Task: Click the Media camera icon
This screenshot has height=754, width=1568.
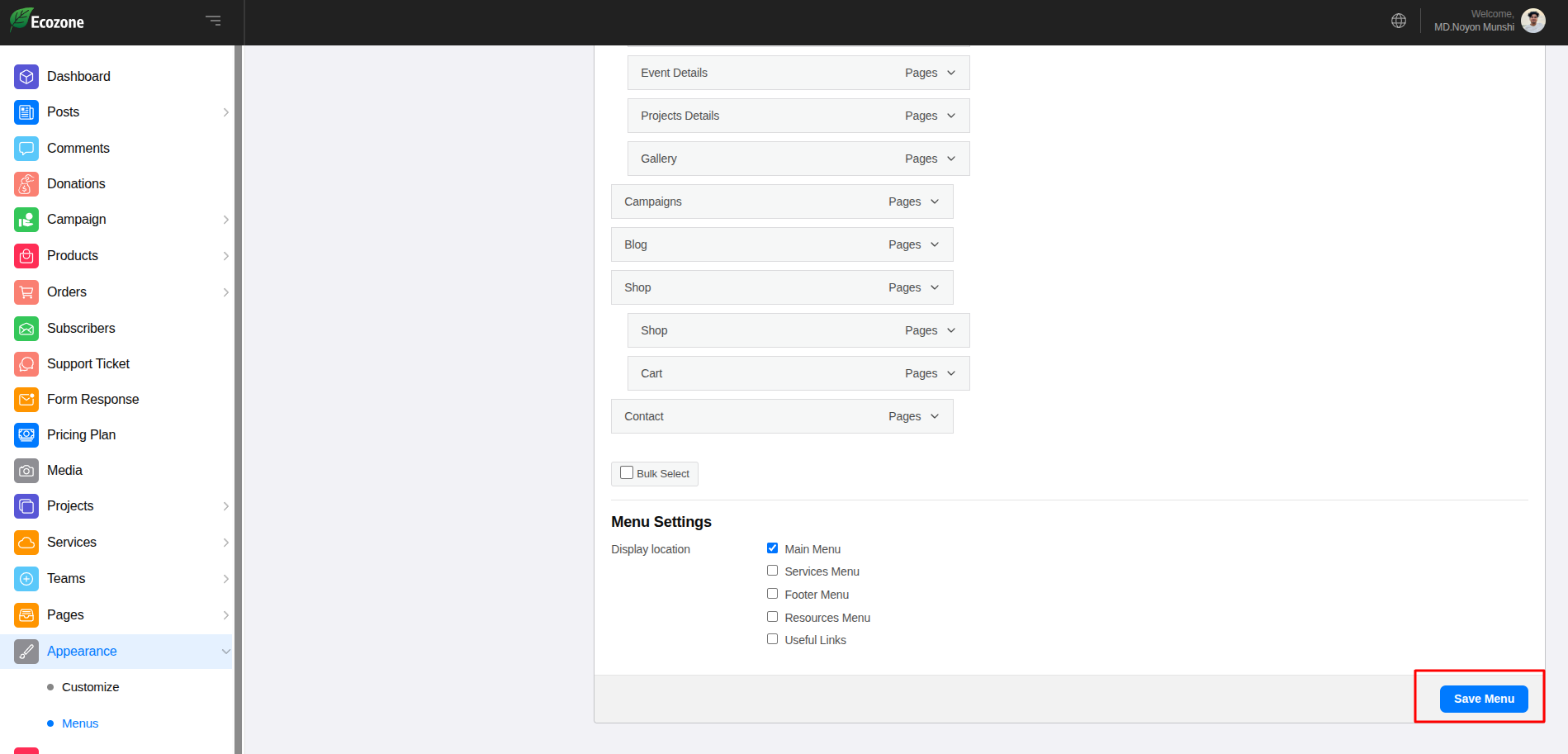Action: (26, 471)
